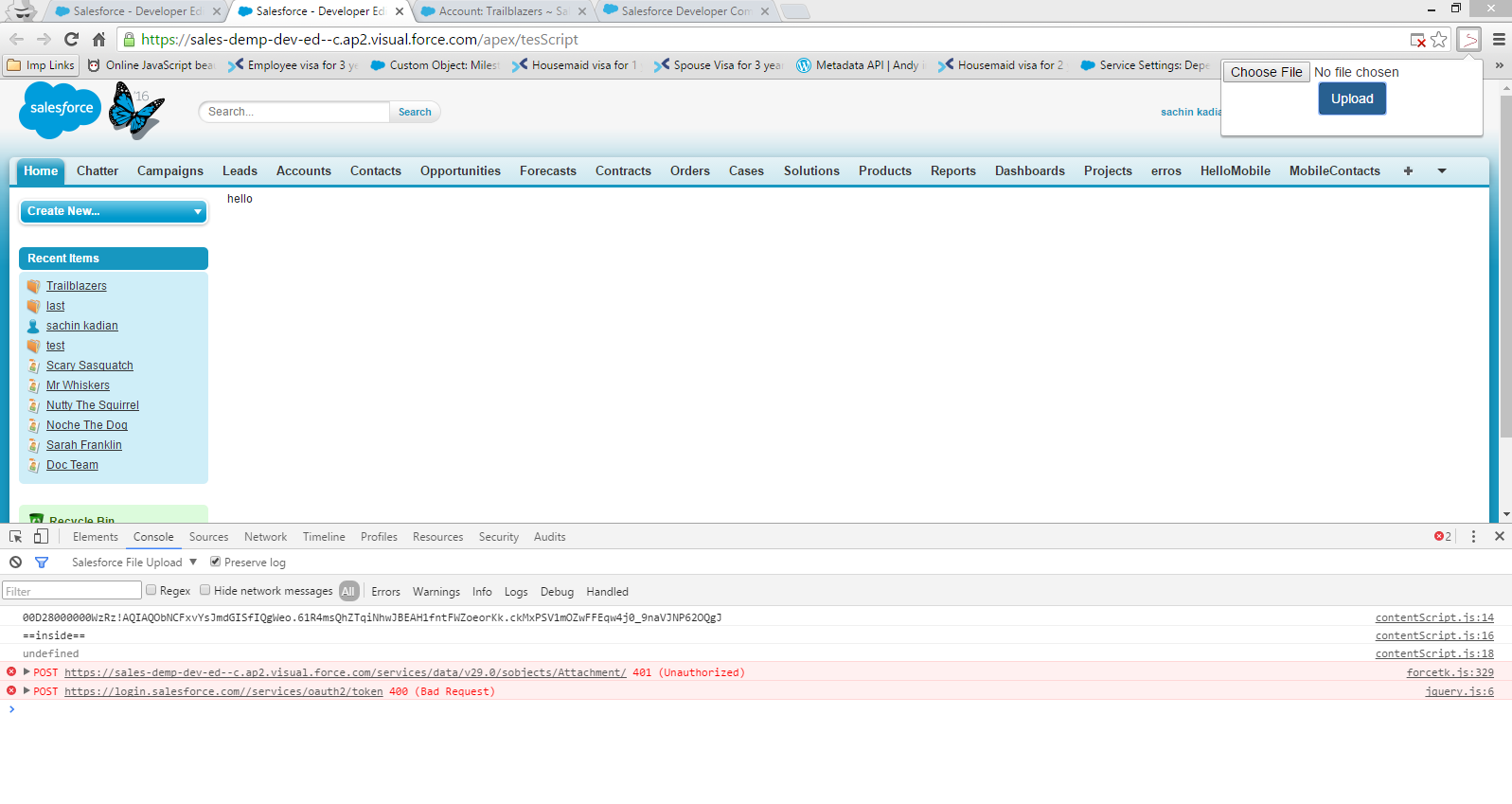Bookmark this page with the star icon

[1439, 40]
